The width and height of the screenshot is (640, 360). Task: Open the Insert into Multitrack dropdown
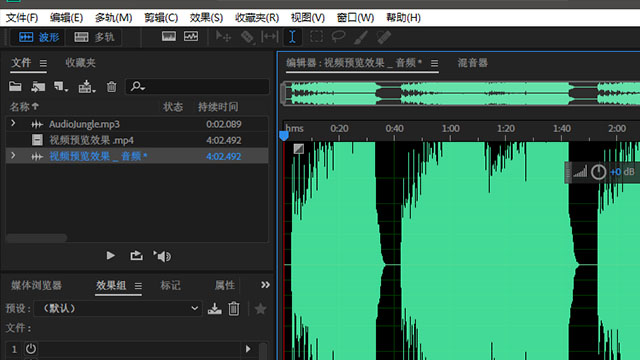click(87, 87)
